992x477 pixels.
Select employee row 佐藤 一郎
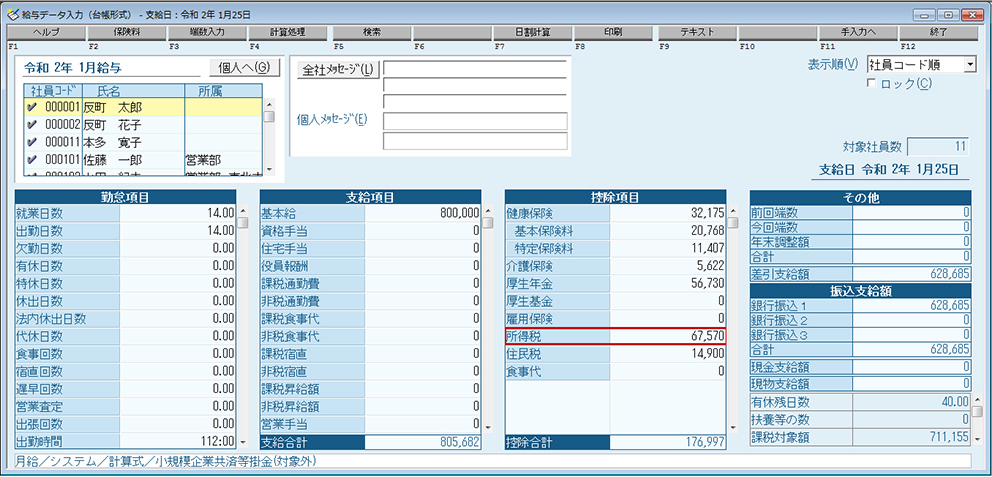coord(143,160)
